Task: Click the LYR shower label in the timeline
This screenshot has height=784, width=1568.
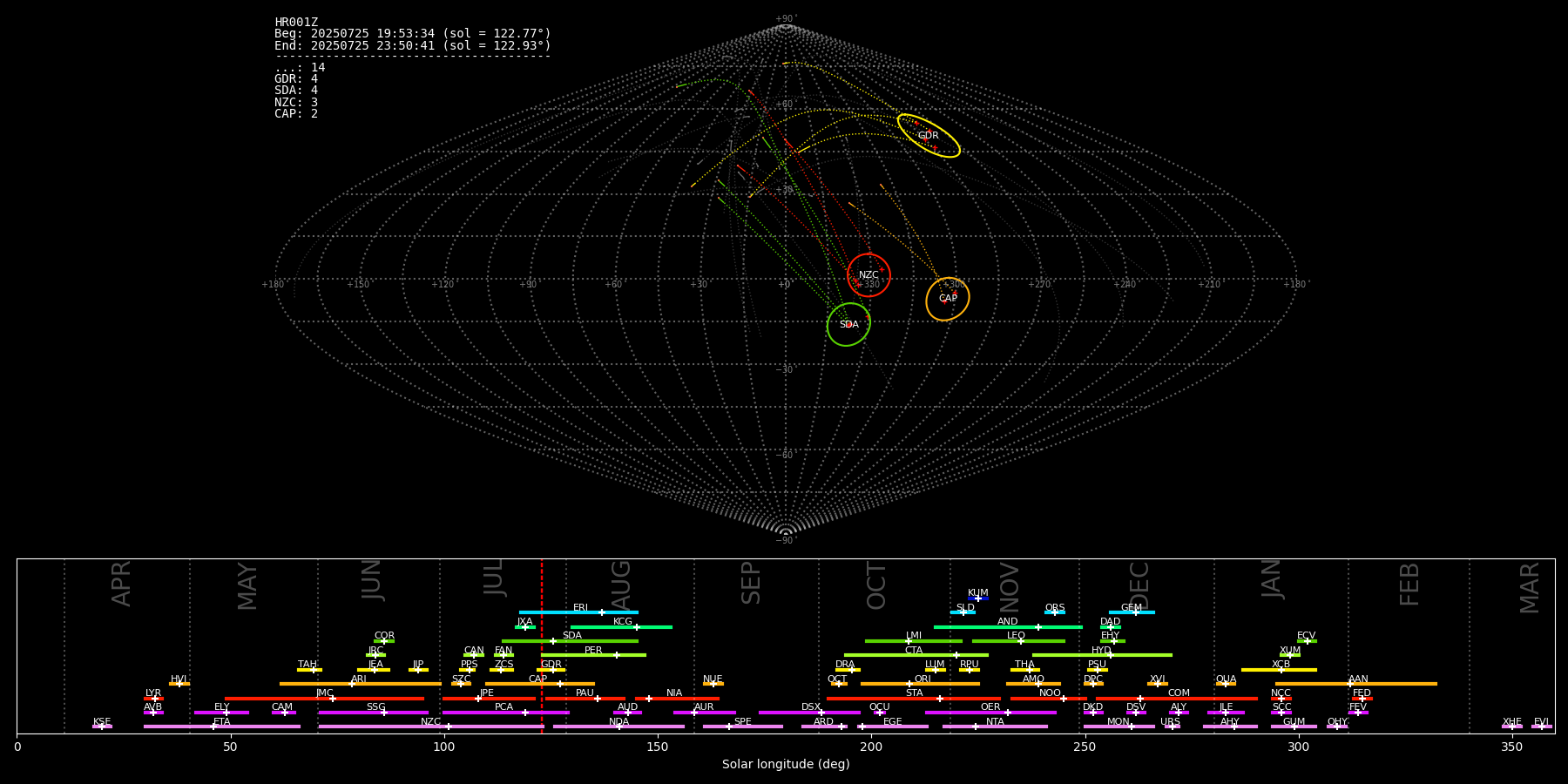Action: click(153, 693)
